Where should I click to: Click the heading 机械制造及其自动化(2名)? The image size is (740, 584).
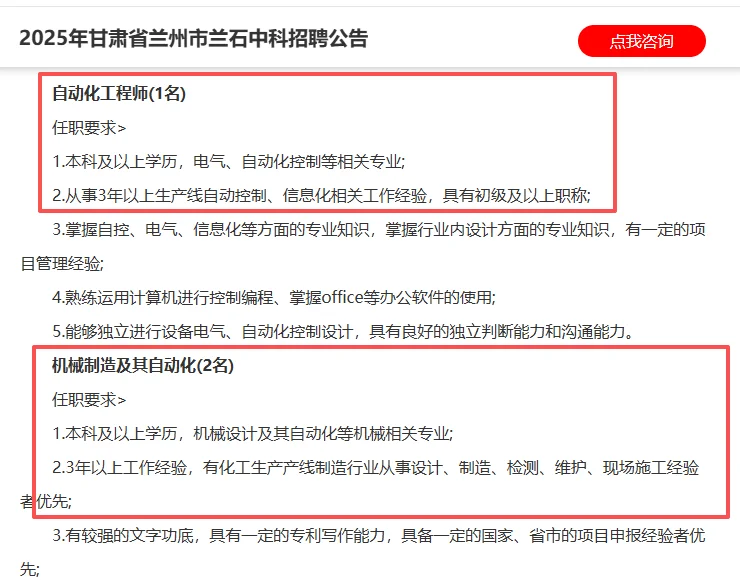click(143, 365)
